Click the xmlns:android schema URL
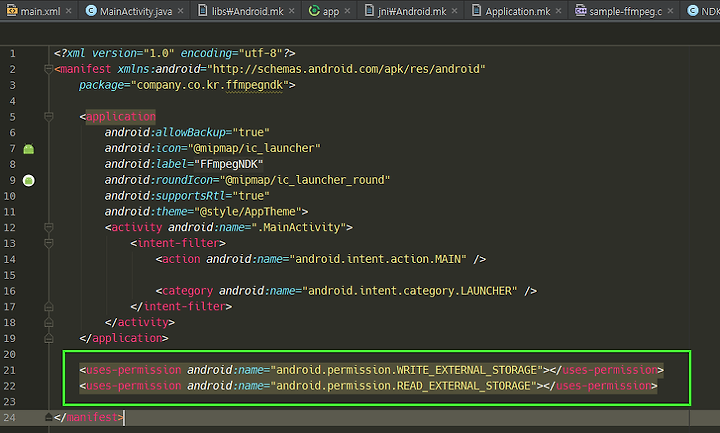Screen dimensions: 720x433 click(346, 69)
